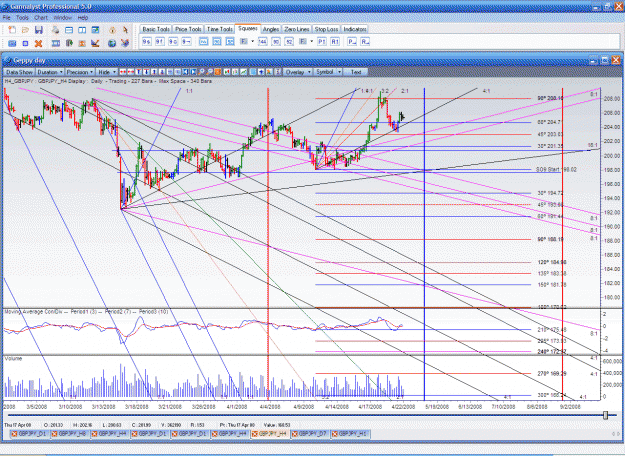
Task: Click the 'P1' squares tool icon
Action: tap(322, 41)
